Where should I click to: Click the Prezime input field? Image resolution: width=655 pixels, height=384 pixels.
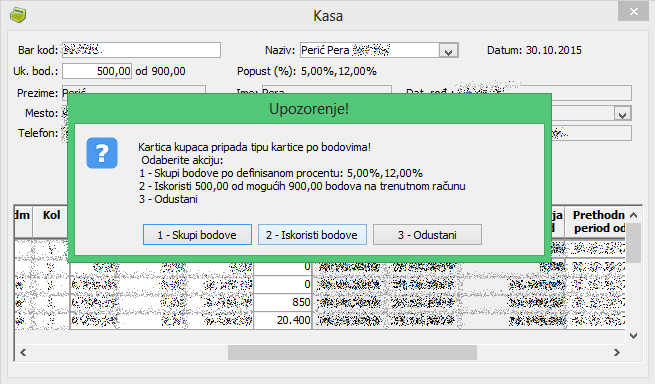coord(134,90)
